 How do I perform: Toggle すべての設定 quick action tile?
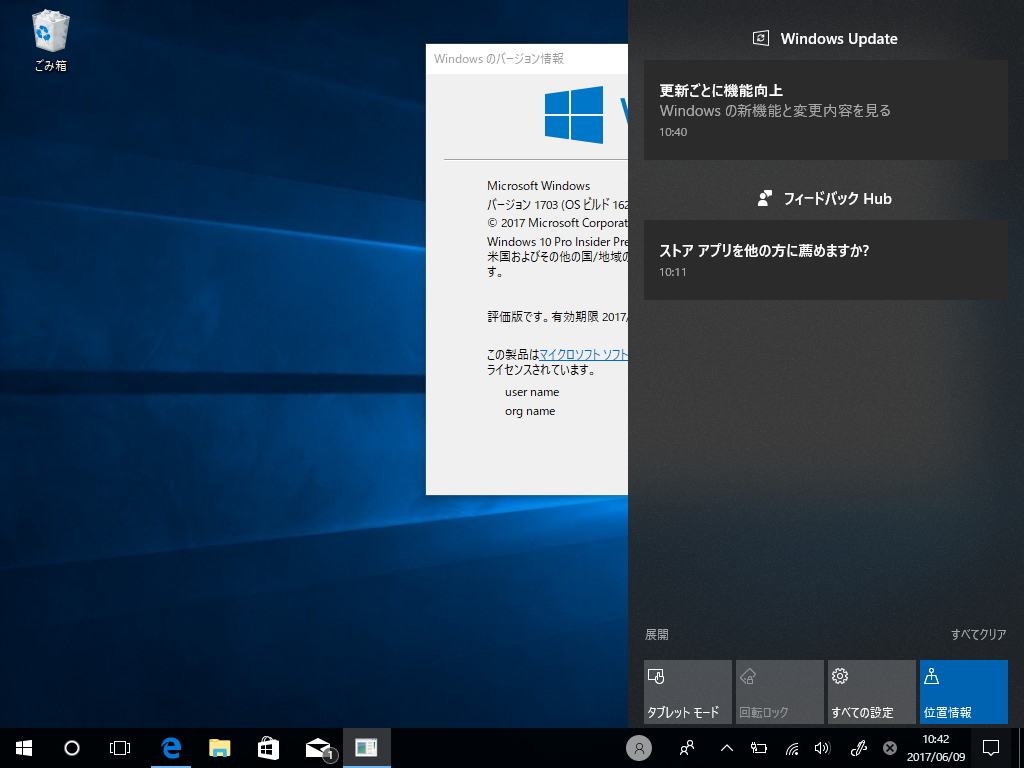(871, 691)
